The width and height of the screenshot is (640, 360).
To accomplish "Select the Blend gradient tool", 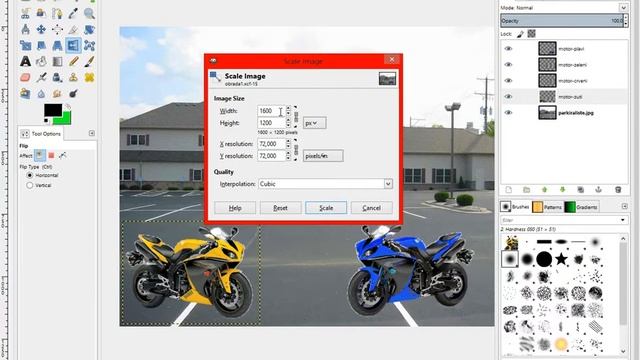I will click(x=57, y=61).
